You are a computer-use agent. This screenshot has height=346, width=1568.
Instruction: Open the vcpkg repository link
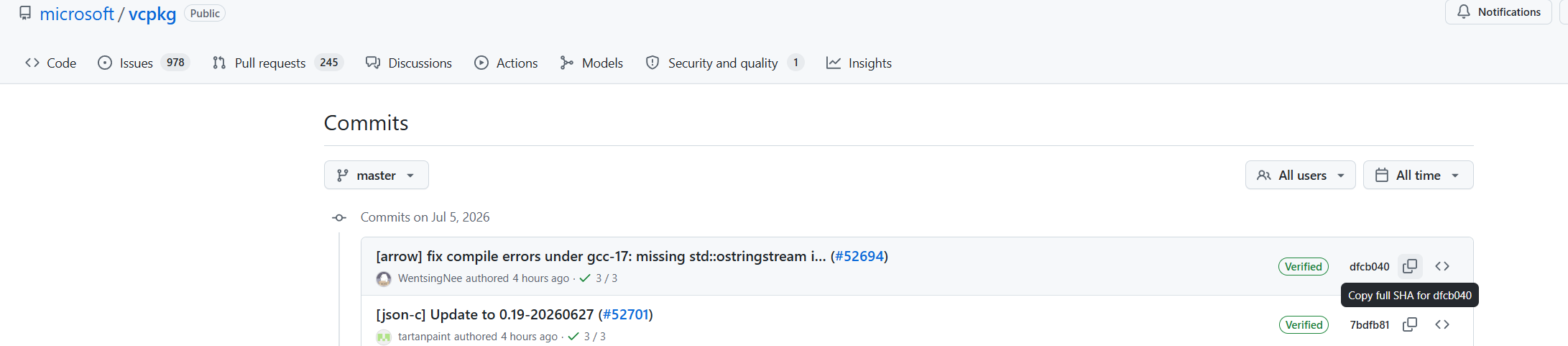(x=152, y=14)
